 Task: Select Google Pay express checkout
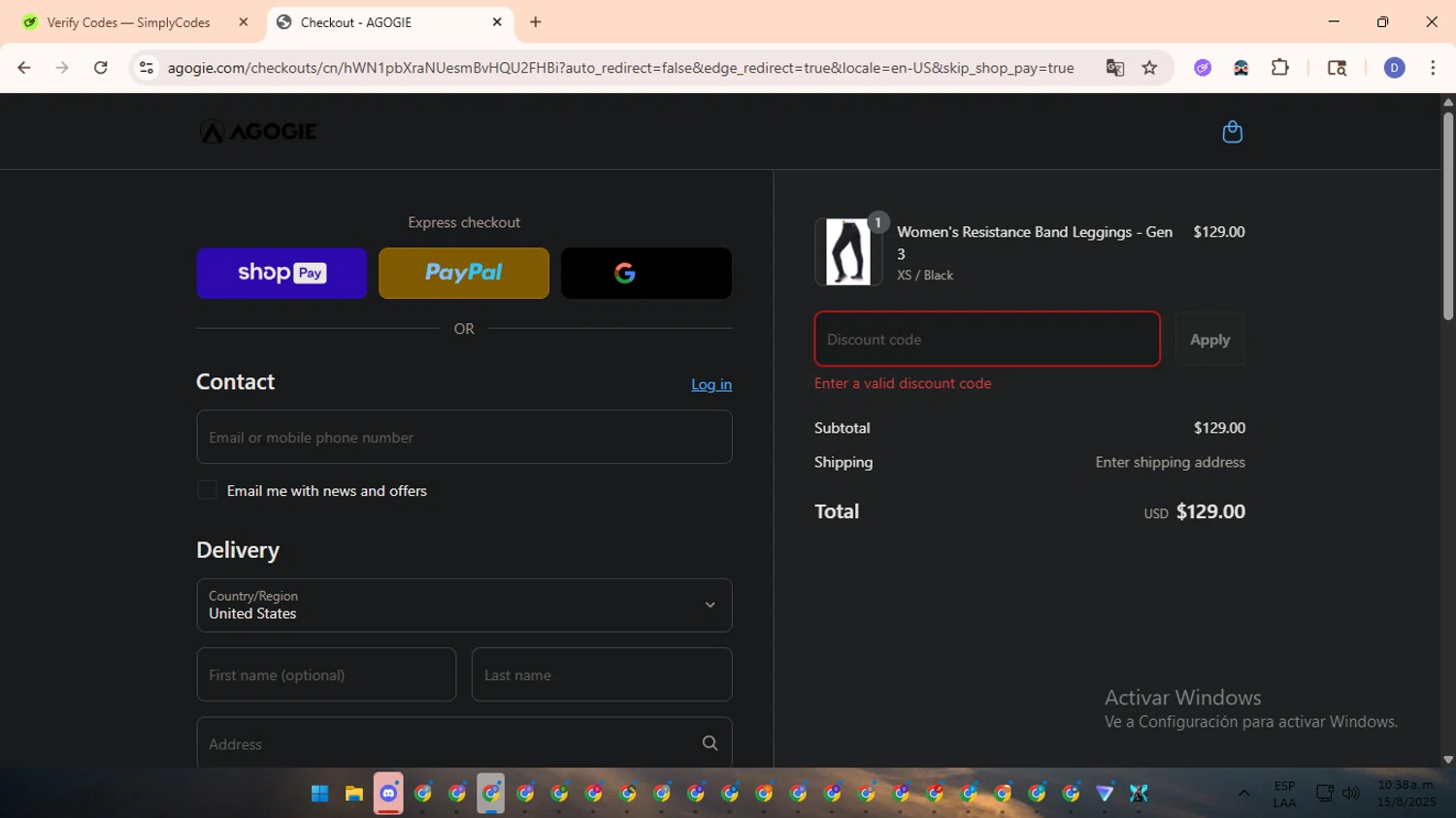click(x=646, y=273)
